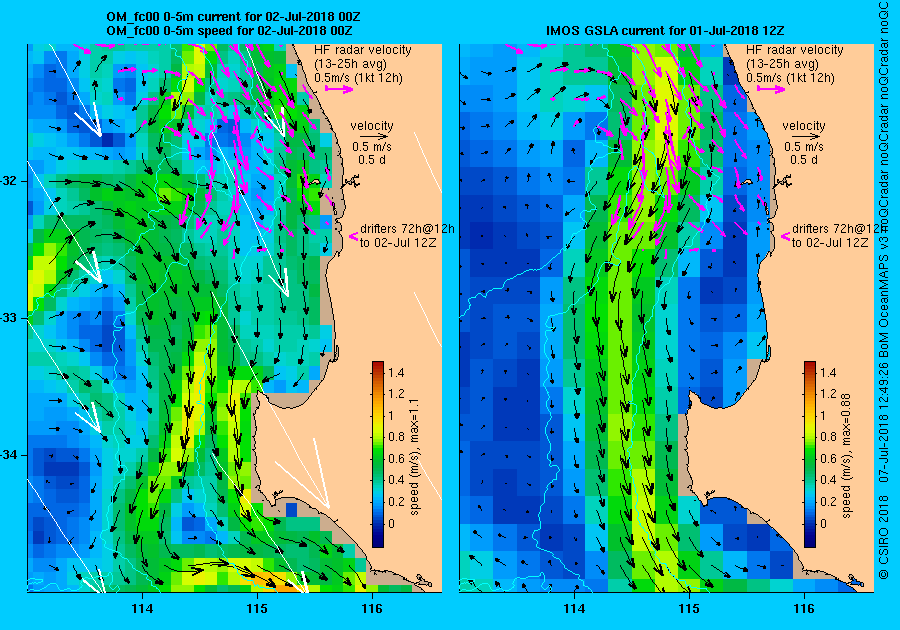Image resolution: width=900 pixels, height=630 pixels.
Task: Click '0.5 d' text in left map legend
Action: (x=372, y=160)
